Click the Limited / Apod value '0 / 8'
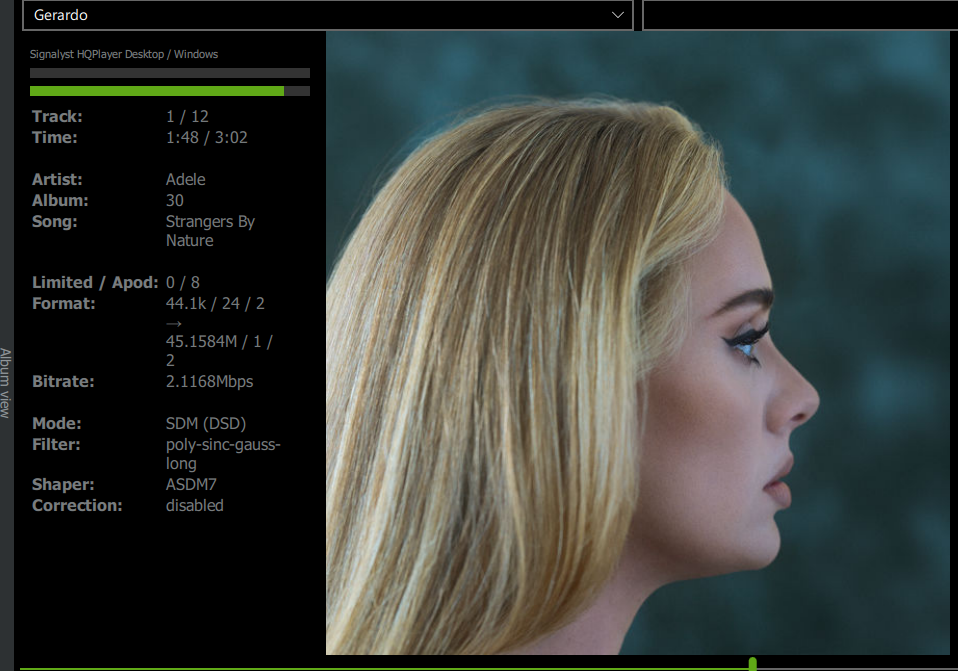958x671 pixels. click(183, 283)
